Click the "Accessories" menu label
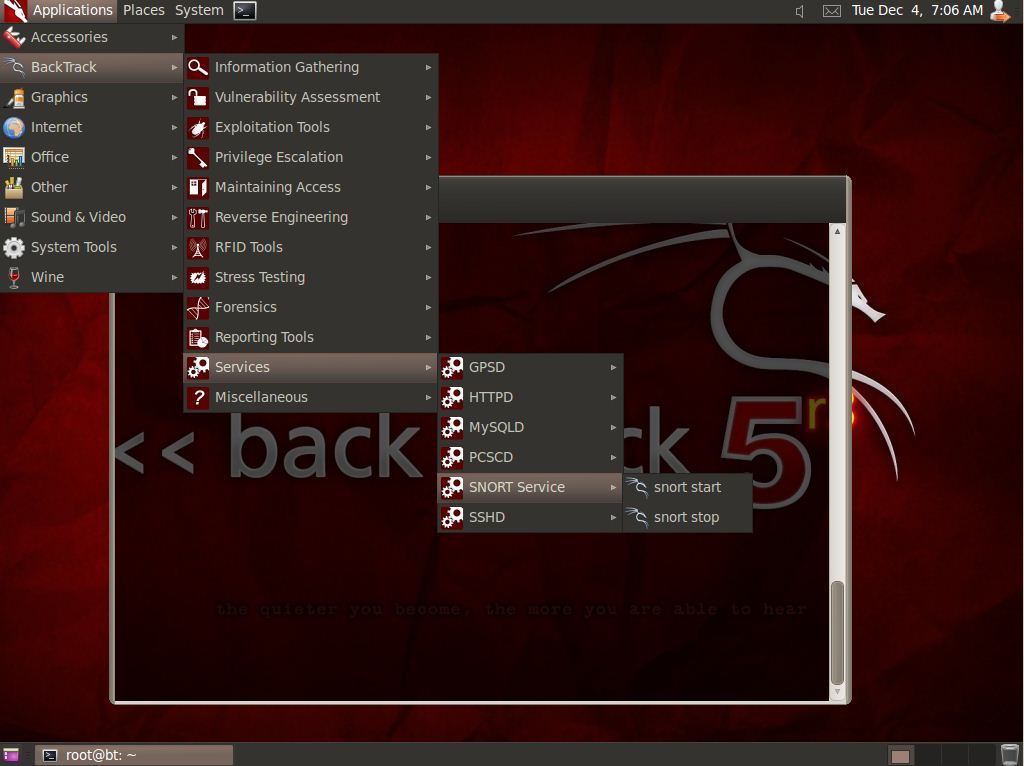This screenshot has width=1024, height=766. click(69, 37)
